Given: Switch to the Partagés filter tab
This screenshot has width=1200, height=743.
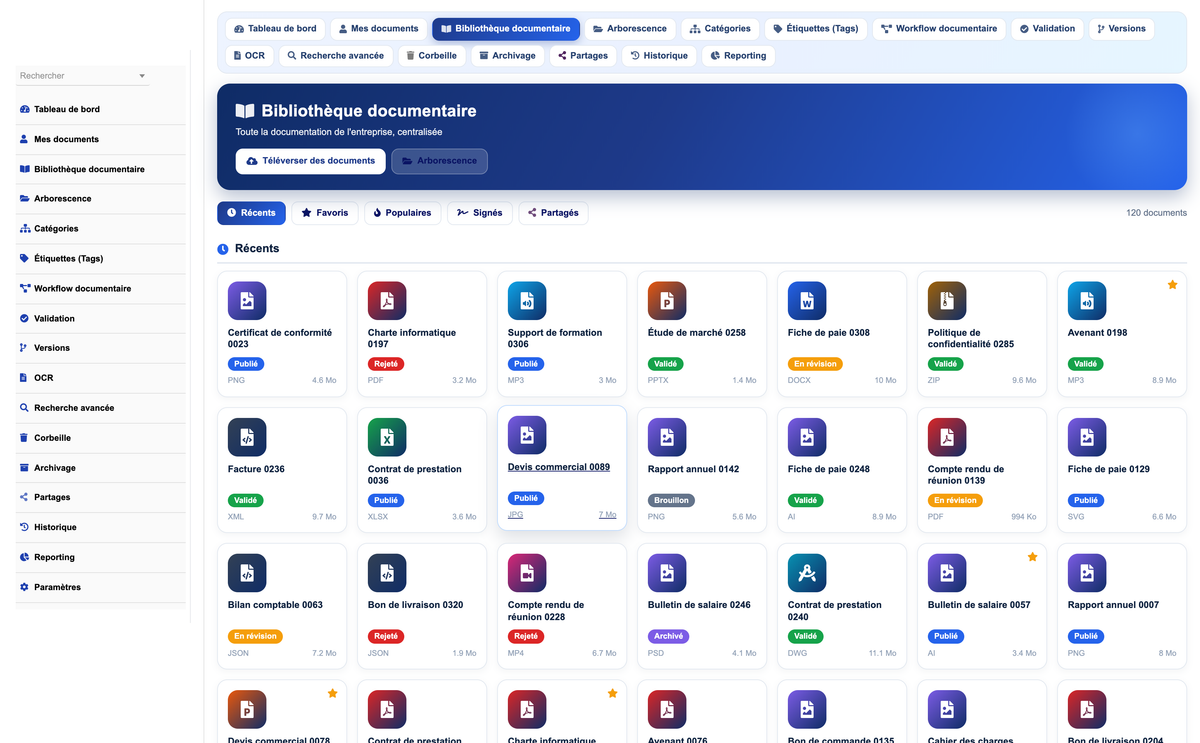Looking at the screenshot, I should click(x=553, y=213).
